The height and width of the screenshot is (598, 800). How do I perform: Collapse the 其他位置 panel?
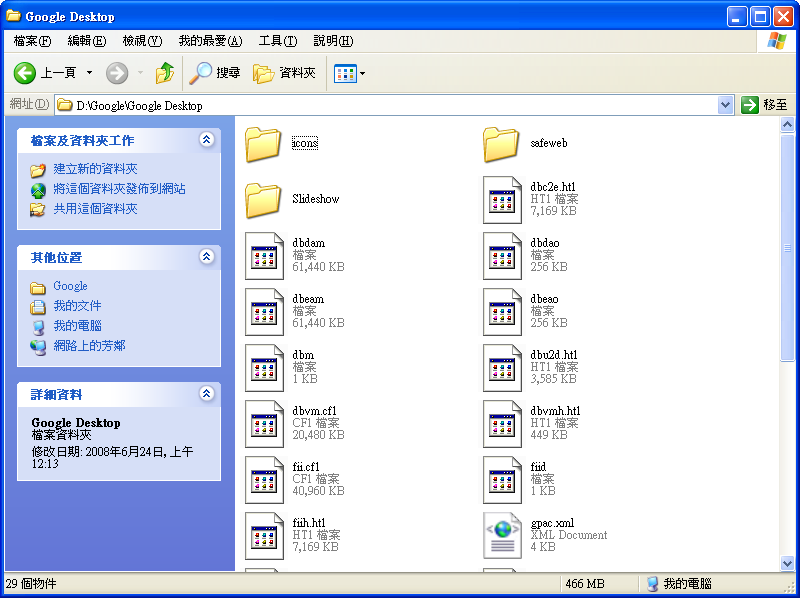coord(207,257)
